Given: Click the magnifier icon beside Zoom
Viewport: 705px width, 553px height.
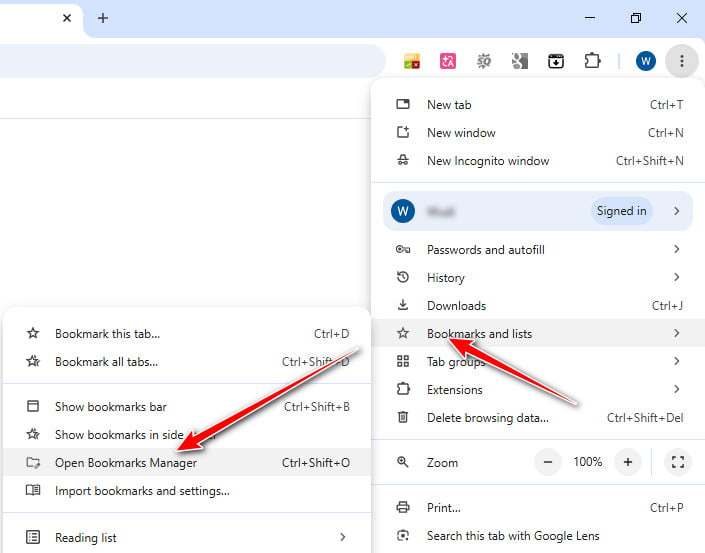Looking at the screenshot, I should (403, 462).
